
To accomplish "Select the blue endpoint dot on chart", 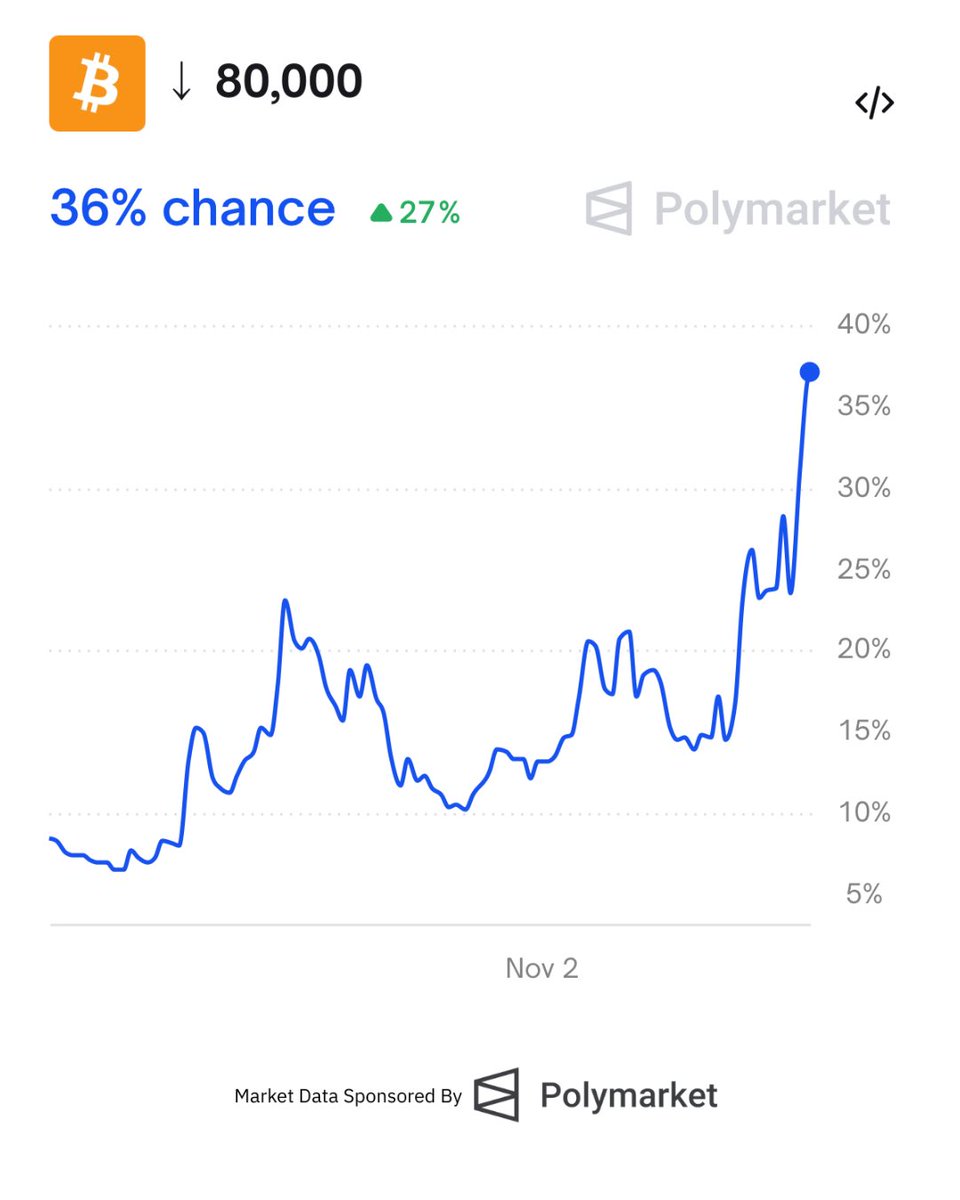I will [x=810, y=372].
